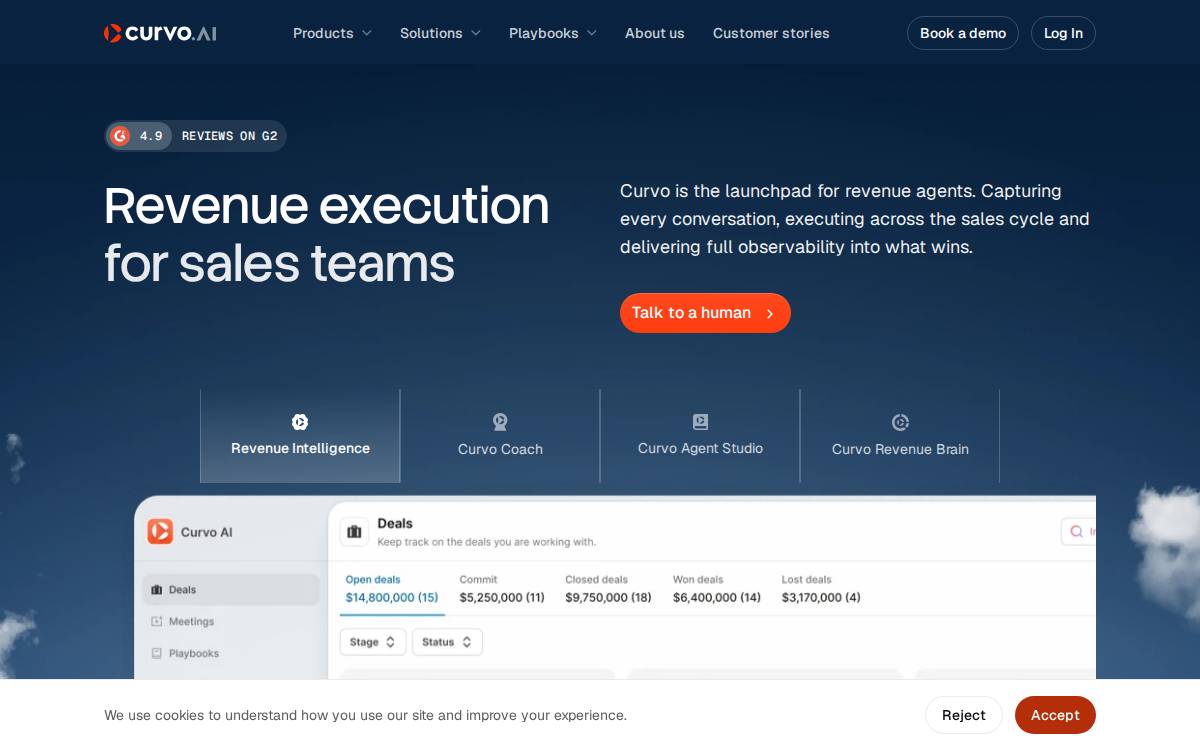Click the Meetings sidebar icon
The width and height of the screenshot is (1200, 750).
point(156,621)
